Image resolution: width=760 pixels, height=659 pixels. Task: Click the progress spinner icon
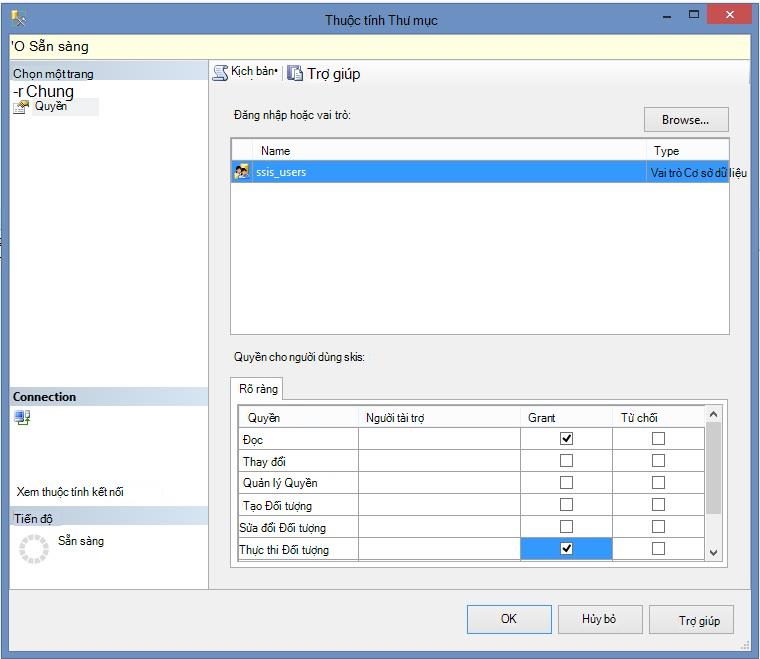34,549
